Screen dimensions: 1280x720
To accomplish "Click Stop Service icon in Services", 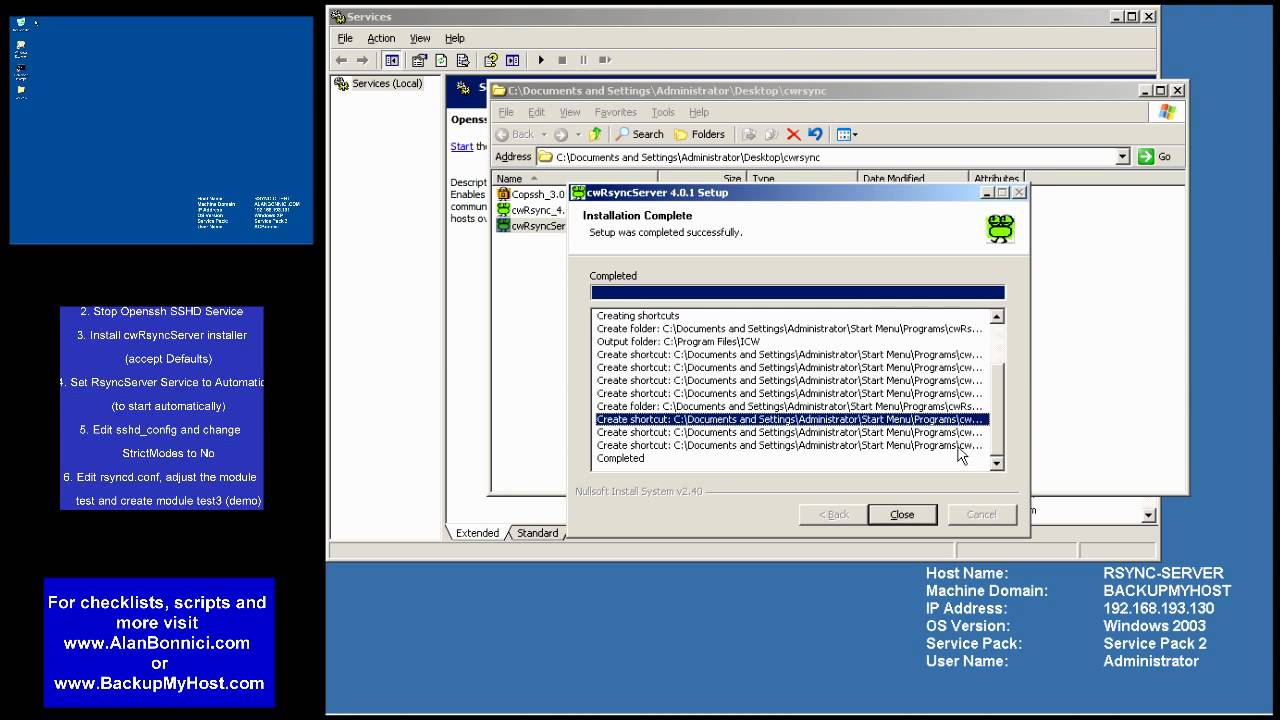I will pyautogui.click(x=562, y=60).
